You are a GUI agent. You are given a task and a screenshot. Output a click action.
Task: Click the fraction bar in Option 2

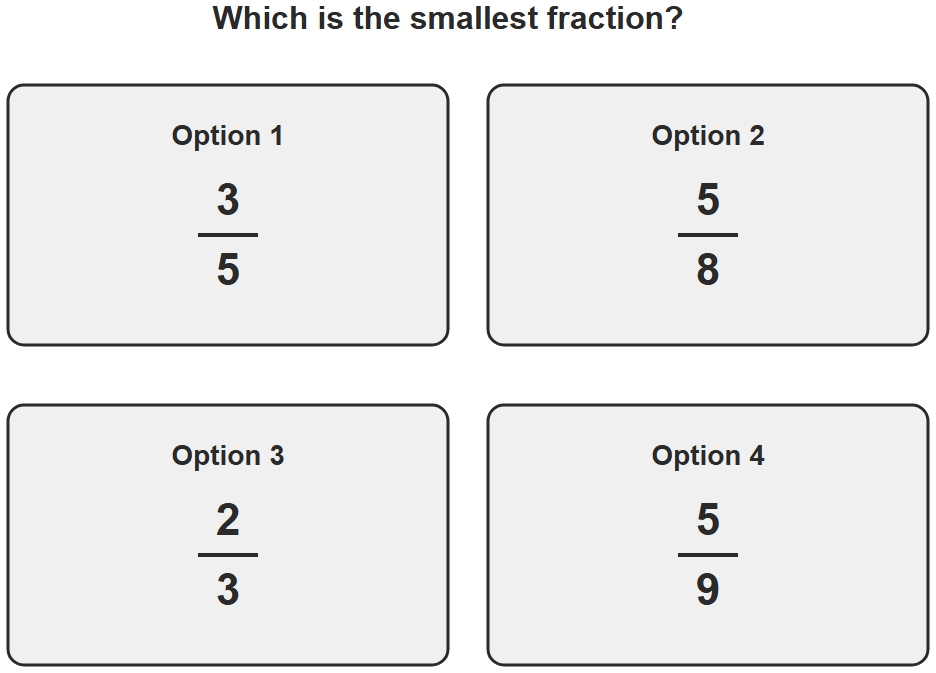coord(708,235)
